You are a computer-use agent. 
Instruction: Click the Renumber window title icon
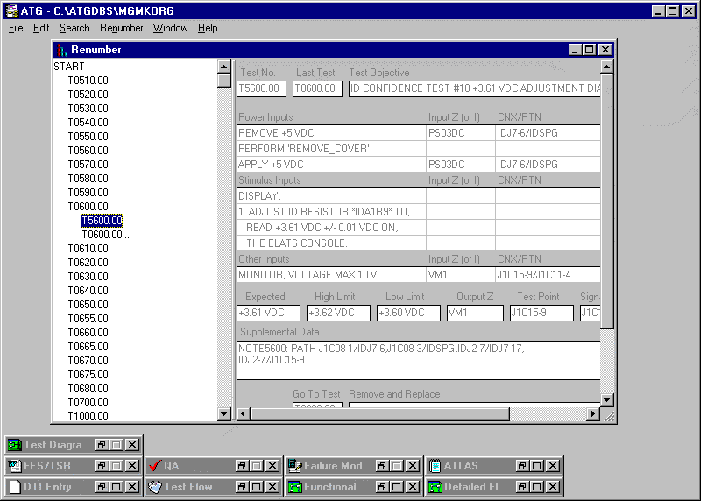(x=62, y=50)
